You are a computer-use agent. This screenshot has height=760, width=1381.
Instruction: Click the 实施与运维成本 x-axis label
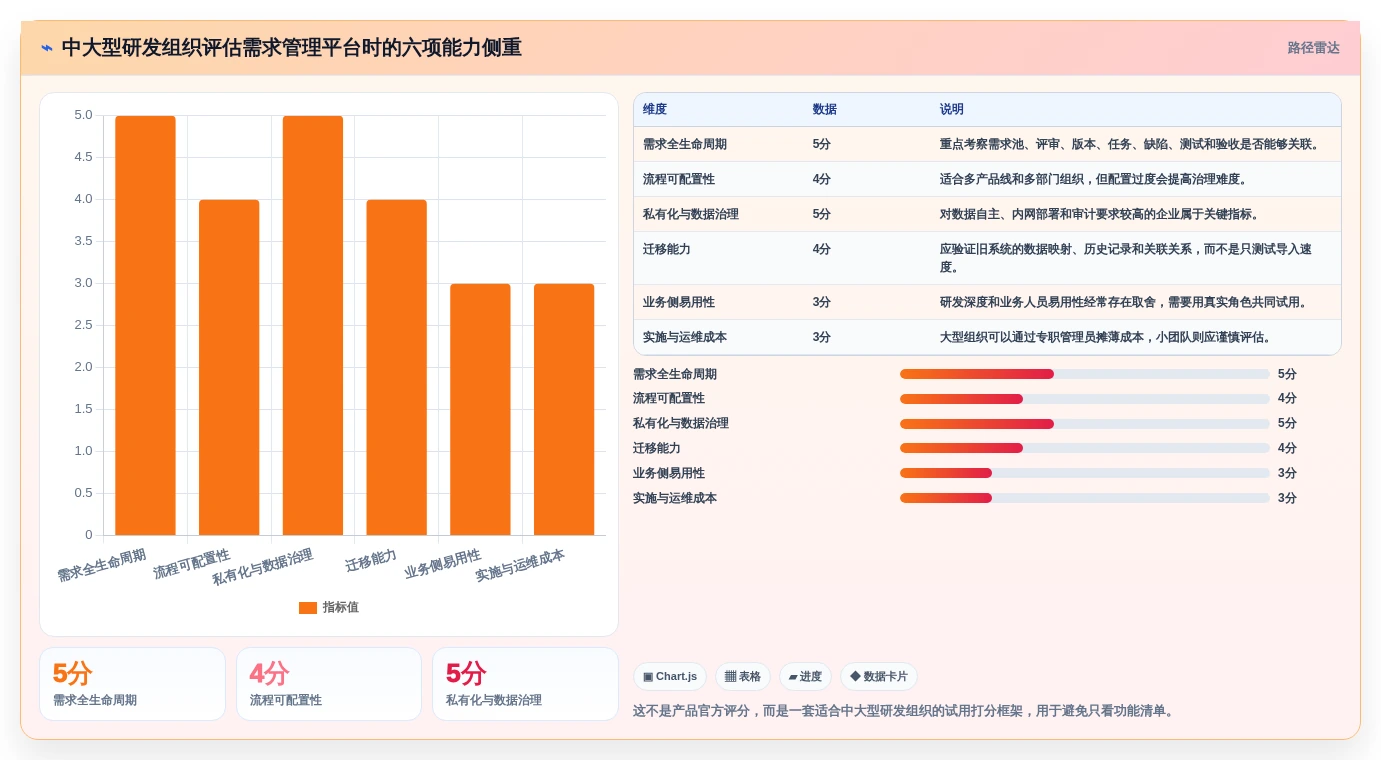(x=520, y=566)
